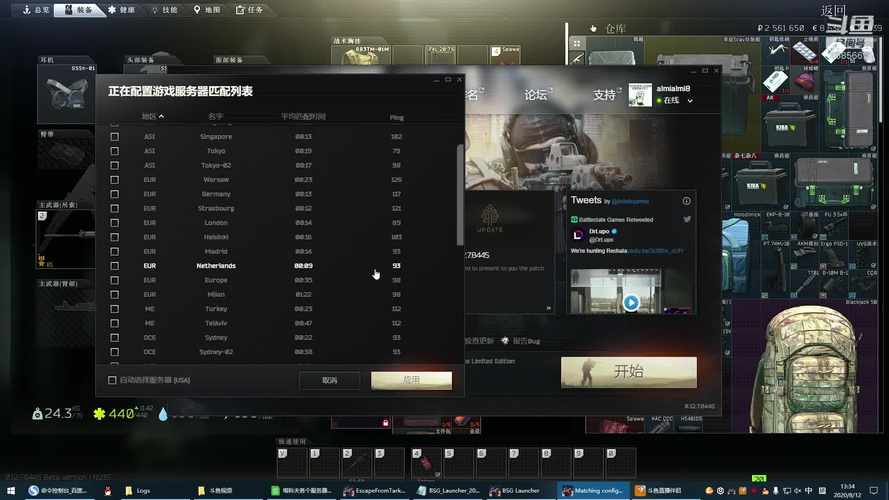Select the TelAviv server name text
Viewport: 889px width, 500px height.
216,323
